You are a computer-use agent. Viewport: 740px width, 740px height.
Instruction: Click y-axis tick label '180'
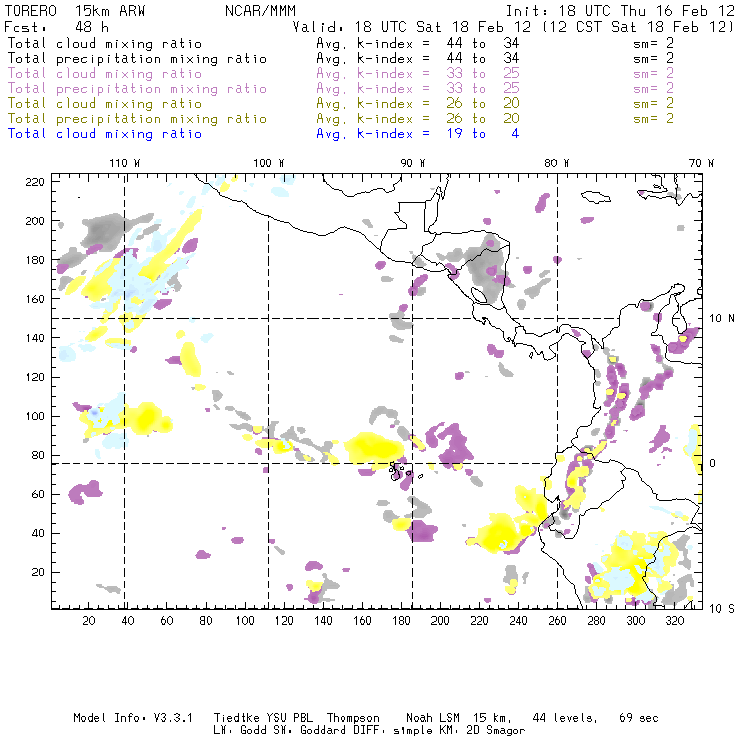[35, 260]
